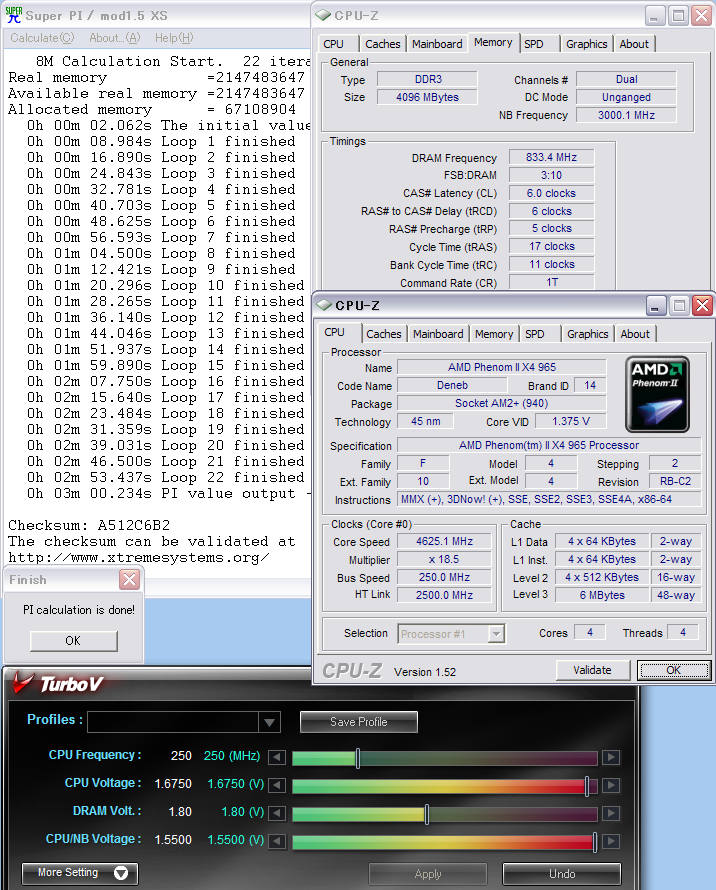This screenshot has width=716, height=890.
Task: Click the Core VID 1.375 V value
Action: 571,421
